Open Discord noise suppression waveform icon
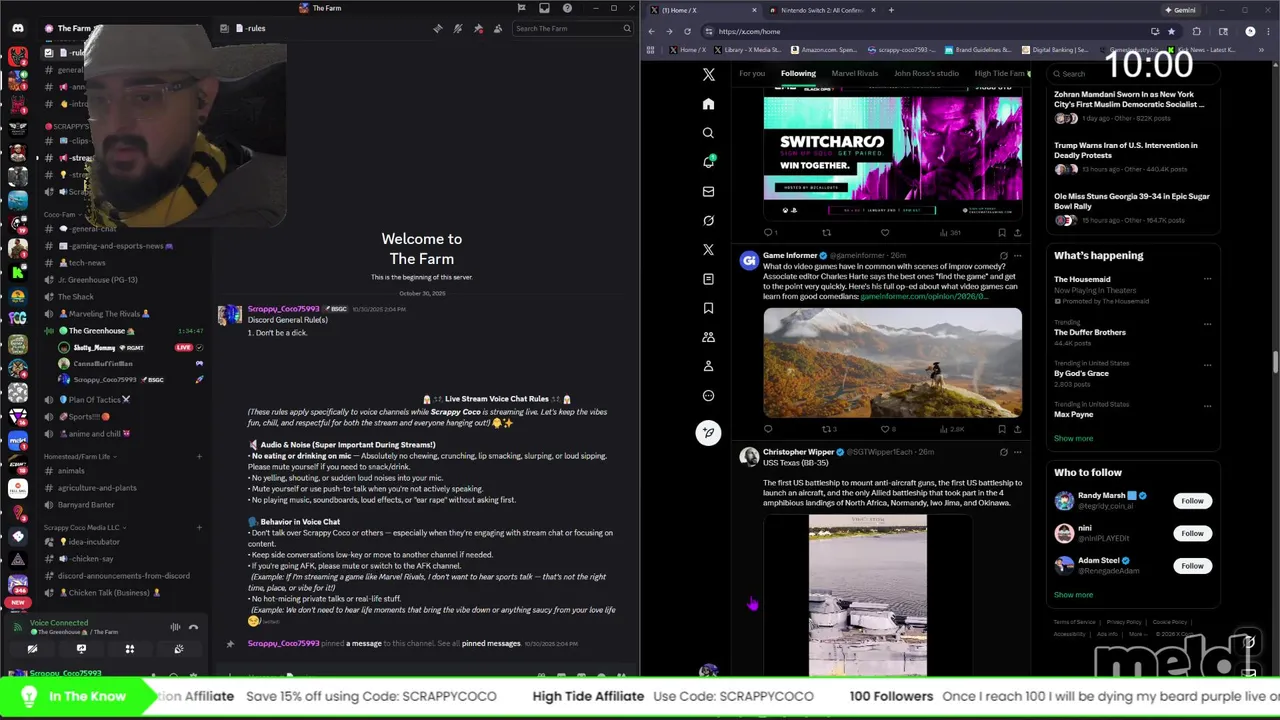This screenshot has height=720, width=1280. pos(175,627)
